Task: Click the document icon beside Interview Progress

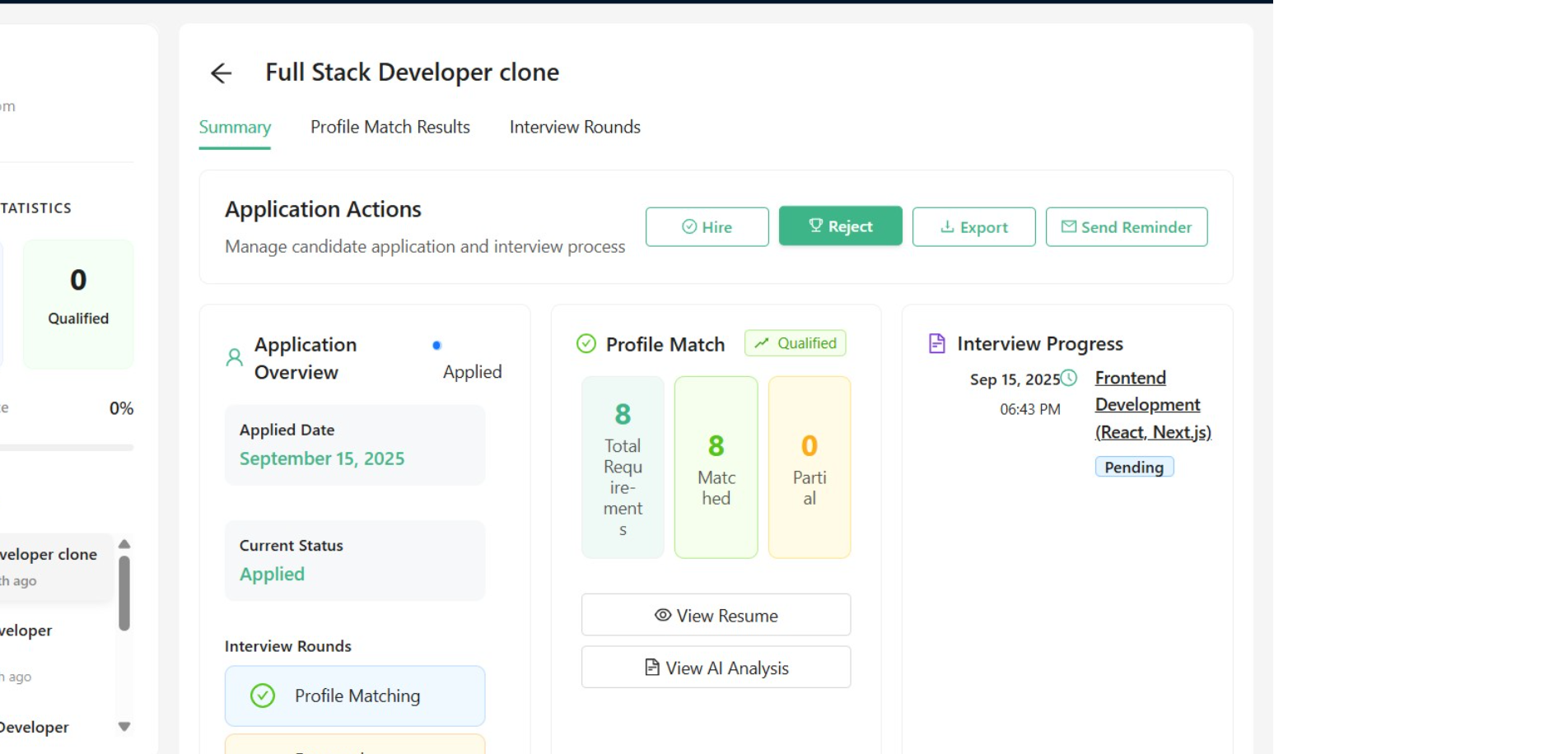Action: coord(936,344)
